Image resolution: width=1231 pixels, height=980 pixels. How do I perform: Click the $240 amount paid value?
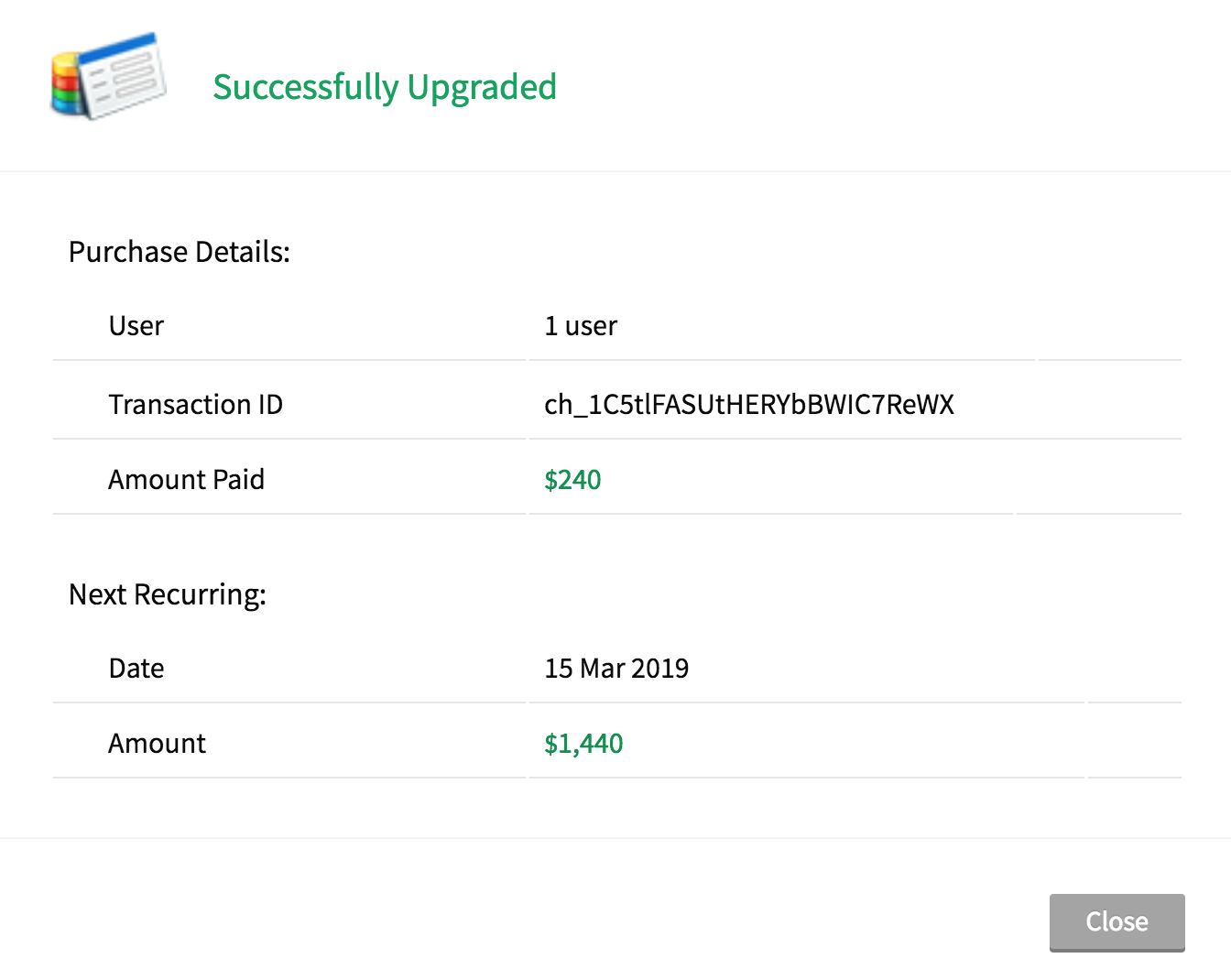[572, 480]
